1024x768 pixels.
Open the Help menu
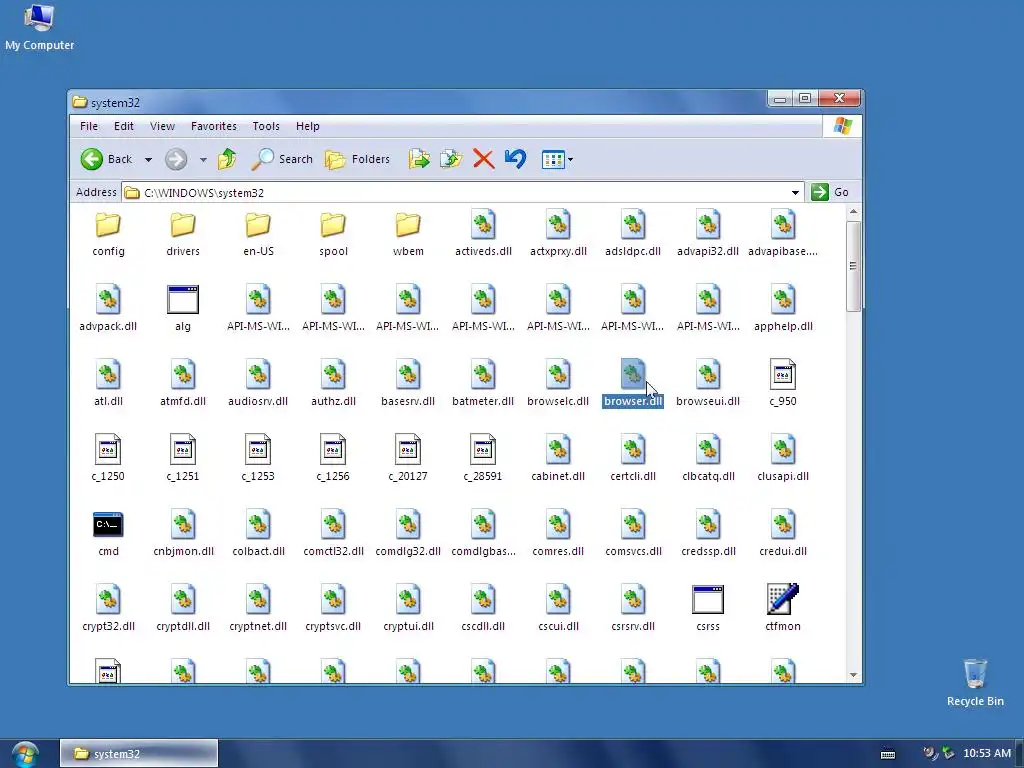(308, 126)
